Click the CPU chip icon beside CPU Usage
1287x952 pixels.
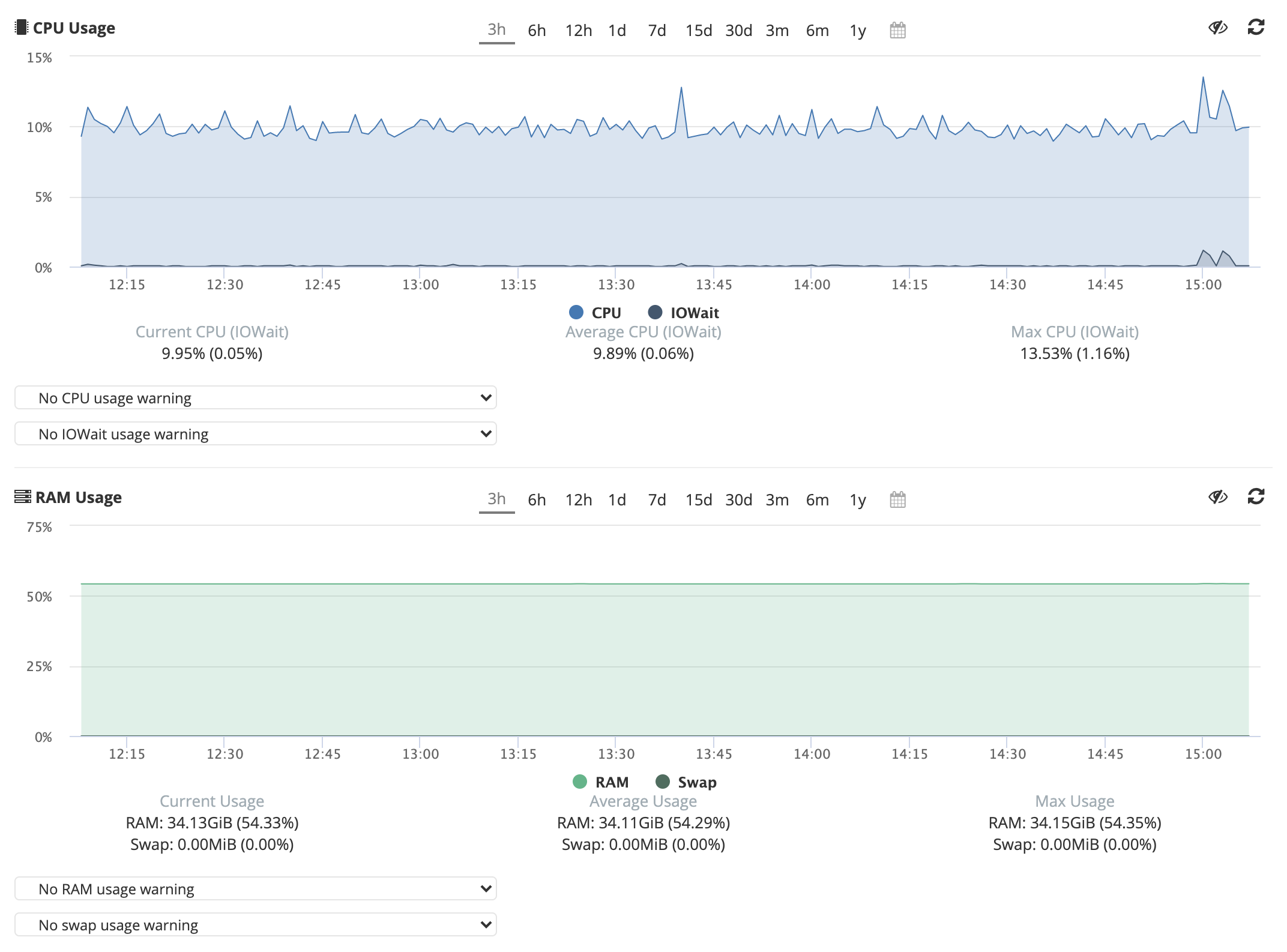(22, 28)
